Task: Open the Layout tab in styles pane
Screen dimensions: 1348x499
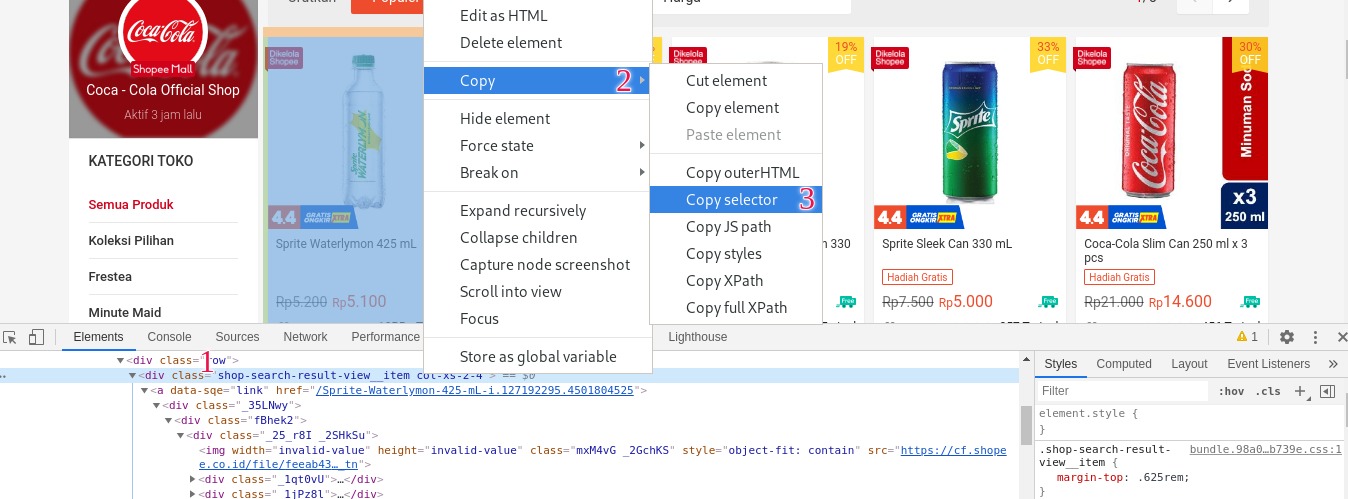Action: [x=1189, y=364]
